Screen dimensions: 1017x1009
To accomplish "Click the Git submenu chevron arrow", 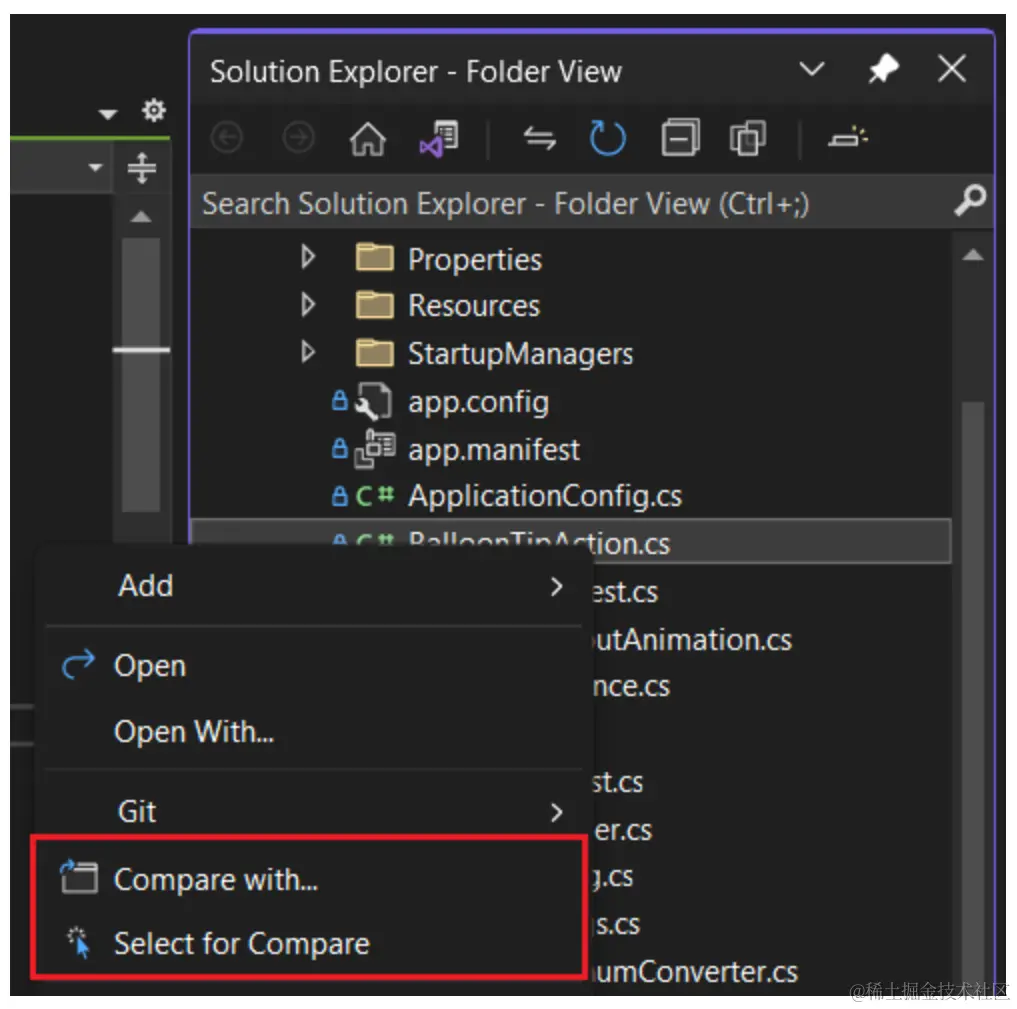I will [x=556, y=812].
